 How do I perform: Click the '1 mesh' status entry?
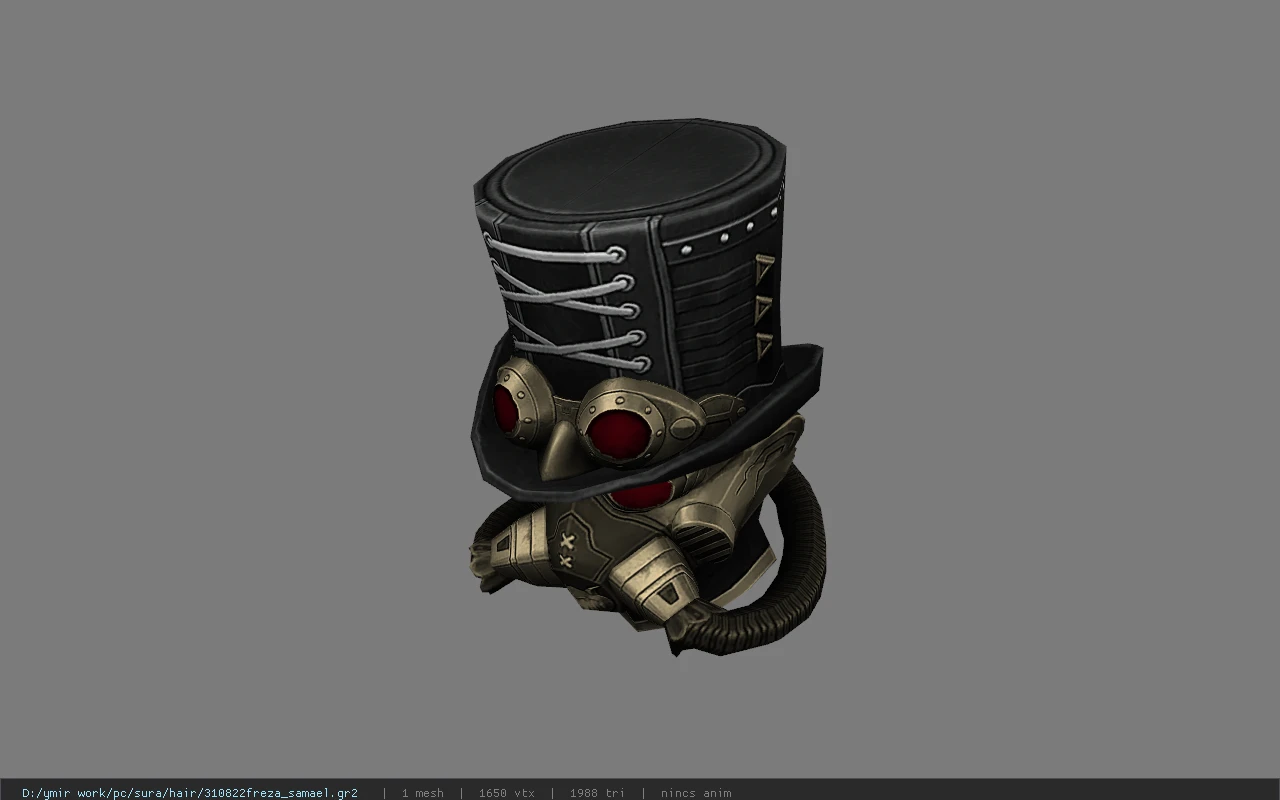pyautogui.click(x=423, y=793)
